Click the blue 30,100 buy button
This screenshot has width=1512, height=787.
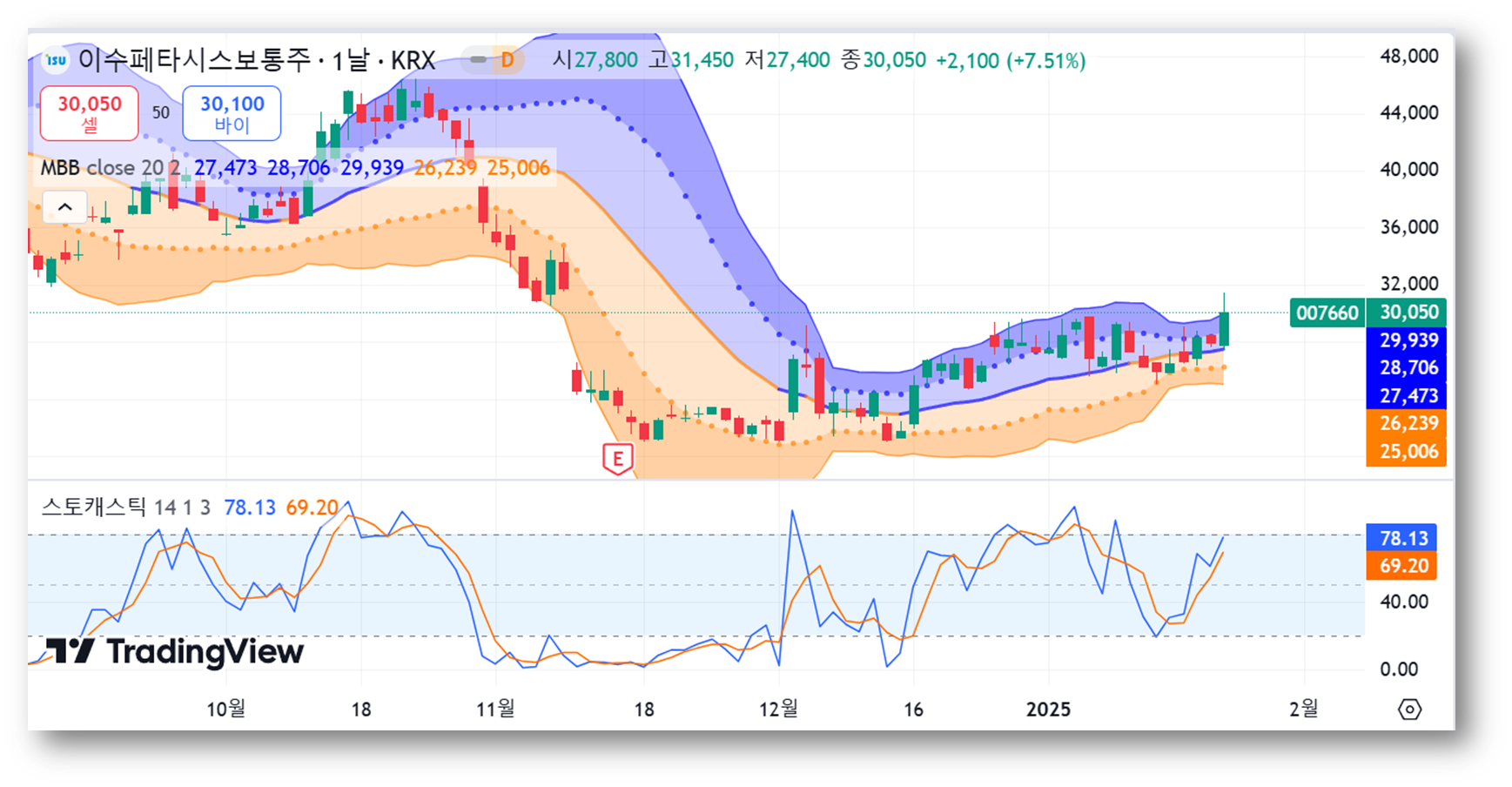[232, 113]
